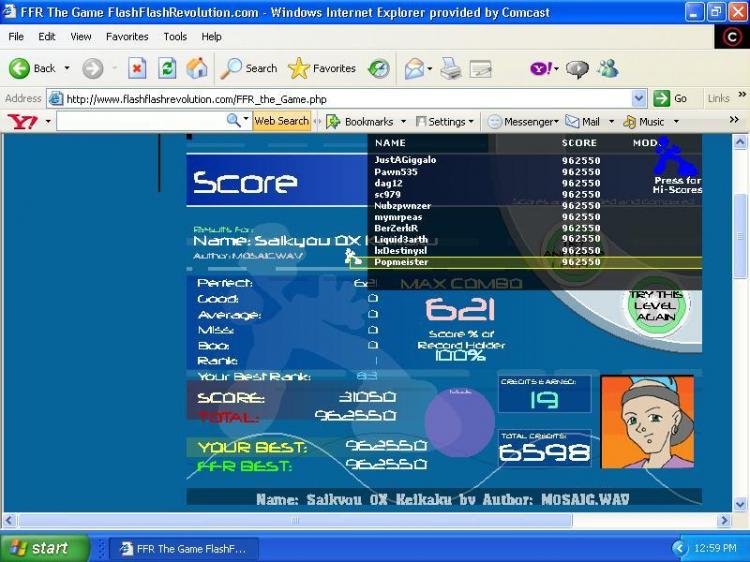Open the Tools menu
Image resolution: width=750 pixels, height=562 pixels.
(175, 36)
